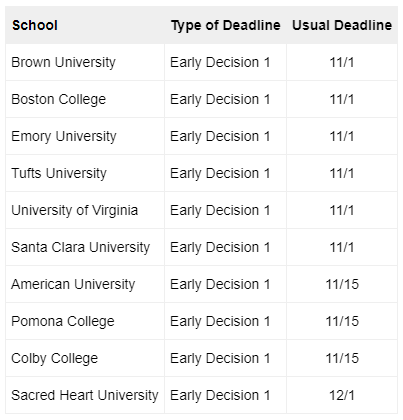This screenshot has height=420, width=403.
Task: Select the Brown University cell
Action: pyautogui.click(x=85, y=62)
